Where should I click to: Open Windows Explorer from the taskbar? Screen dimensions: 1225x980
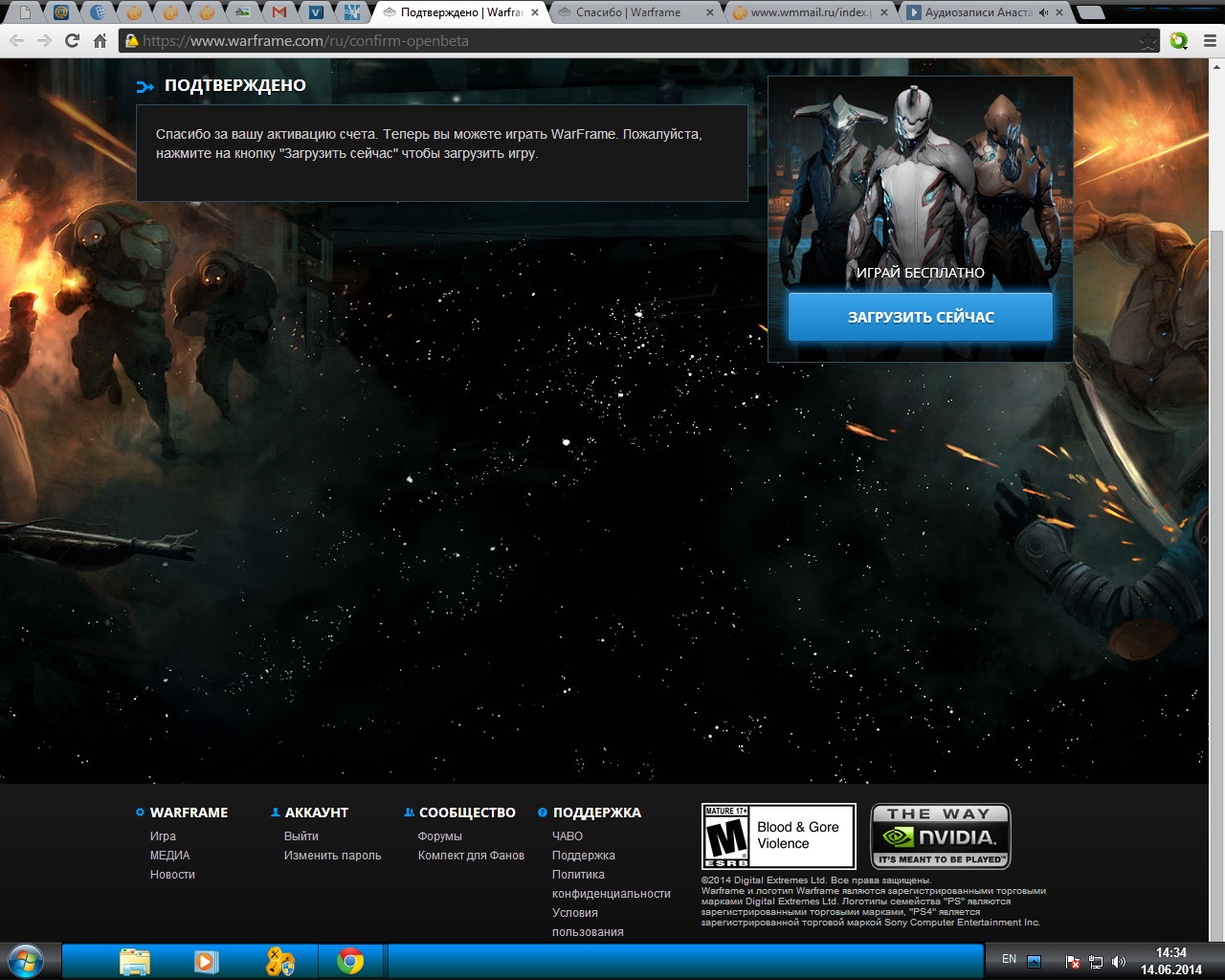pyautogui.click(x=135, y=961)
